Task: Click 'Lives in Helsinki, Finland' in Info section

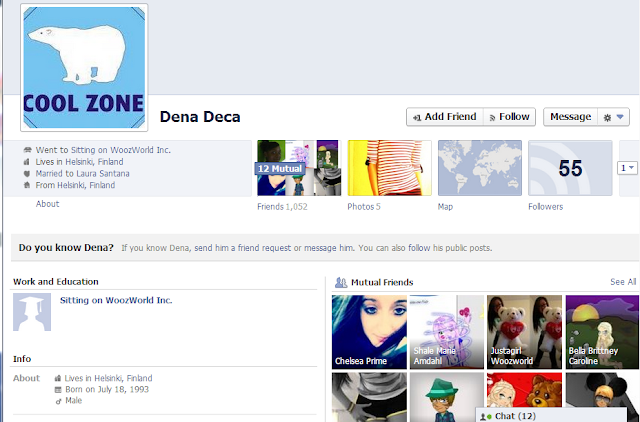Action: coord(109,378)
